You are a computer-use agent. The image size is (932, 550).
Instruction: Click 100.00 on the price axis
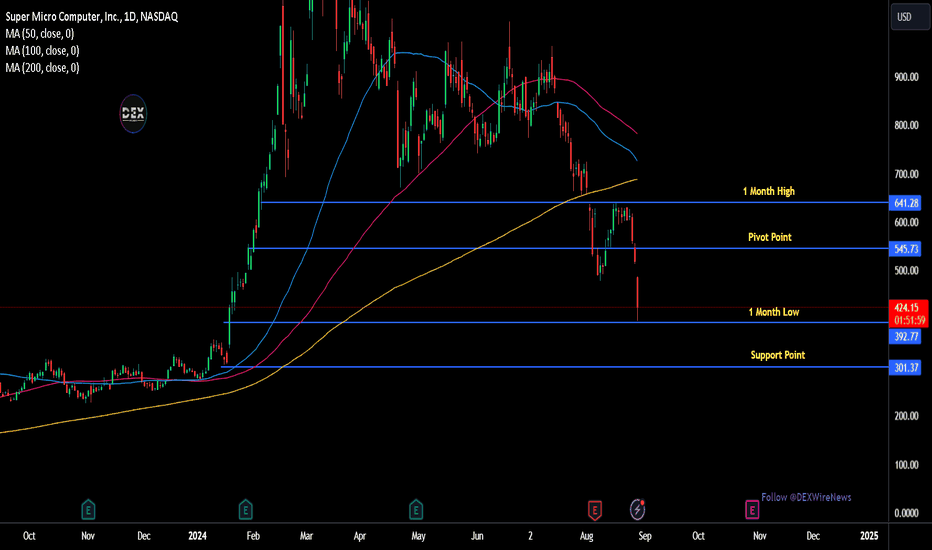(906, 465)
